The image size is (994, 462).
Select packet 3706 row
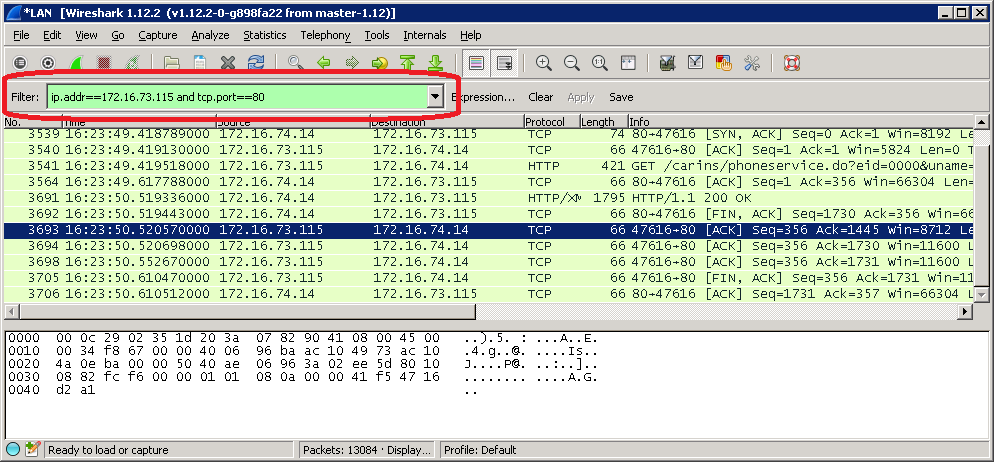coord(489,293)
